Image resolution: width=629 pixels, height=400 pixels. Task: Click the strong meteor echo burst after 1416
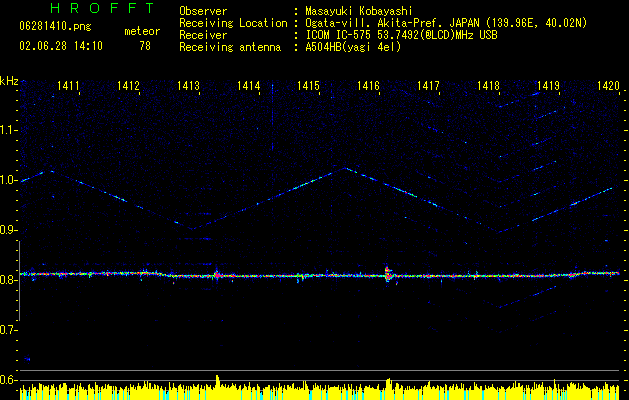tap(388, 274)
